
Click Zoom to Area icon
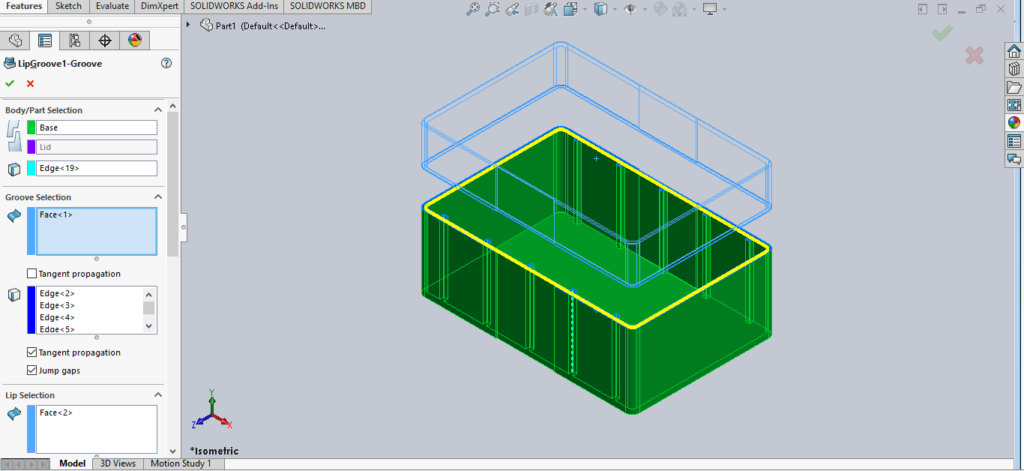point(492,9)
